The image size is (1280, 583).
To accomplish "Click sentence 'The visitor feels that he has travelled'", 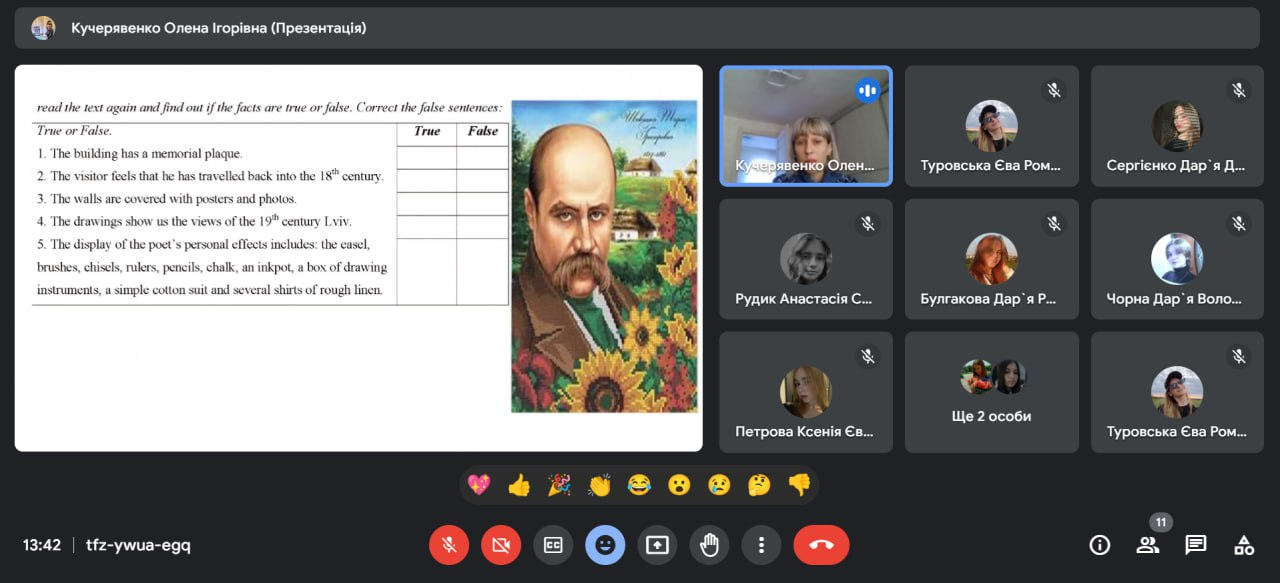I will point(210,176).
